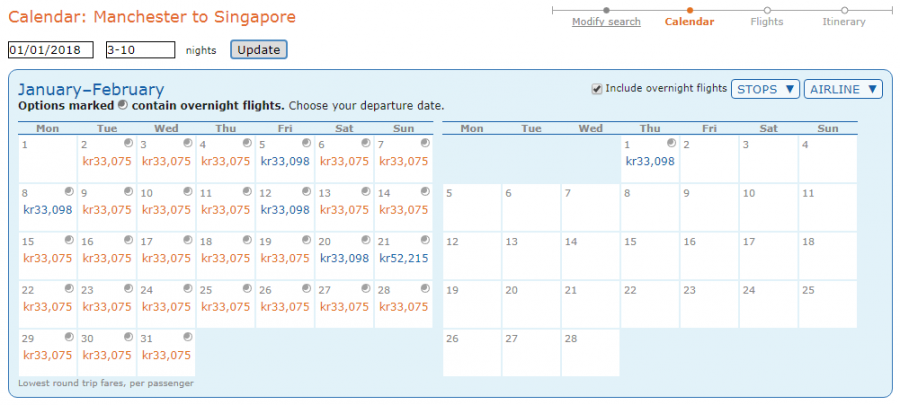
Task: Click the Flights step progress dot
Action: point(767,10)
